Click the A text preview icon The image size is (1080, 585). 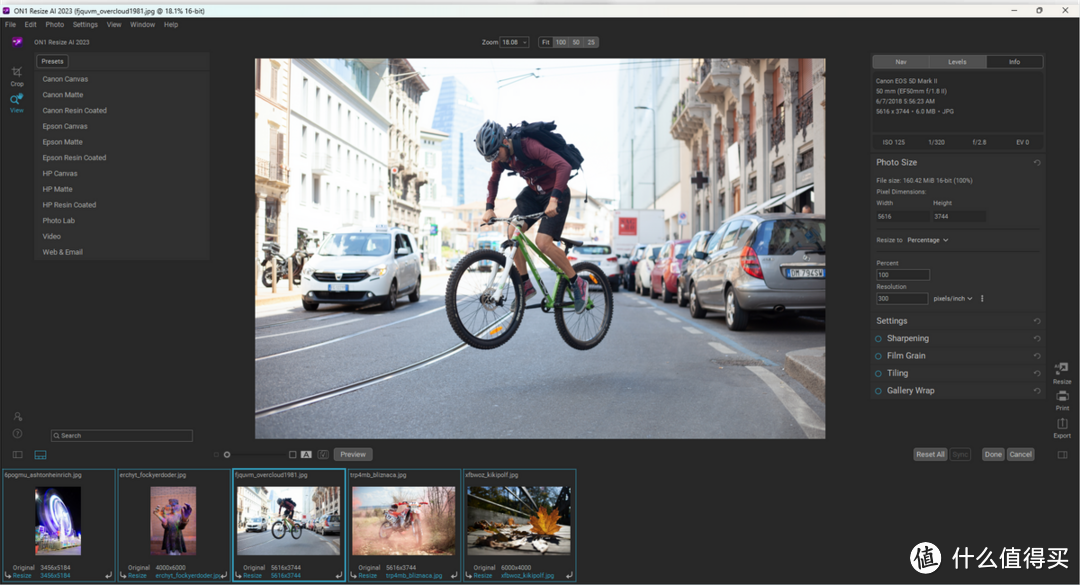point(307,455)
